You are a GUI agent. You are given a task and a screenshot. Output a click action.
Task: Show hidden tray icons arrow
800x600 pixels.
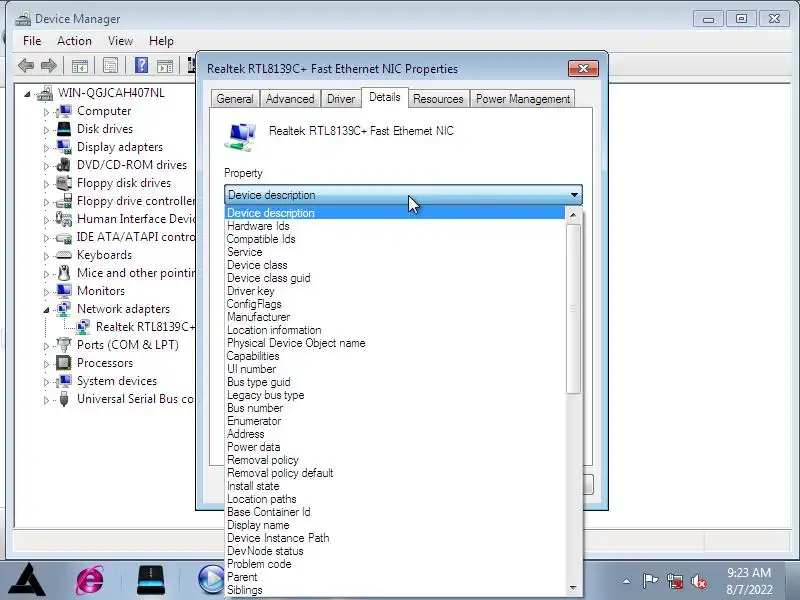(x=627, y=581)
